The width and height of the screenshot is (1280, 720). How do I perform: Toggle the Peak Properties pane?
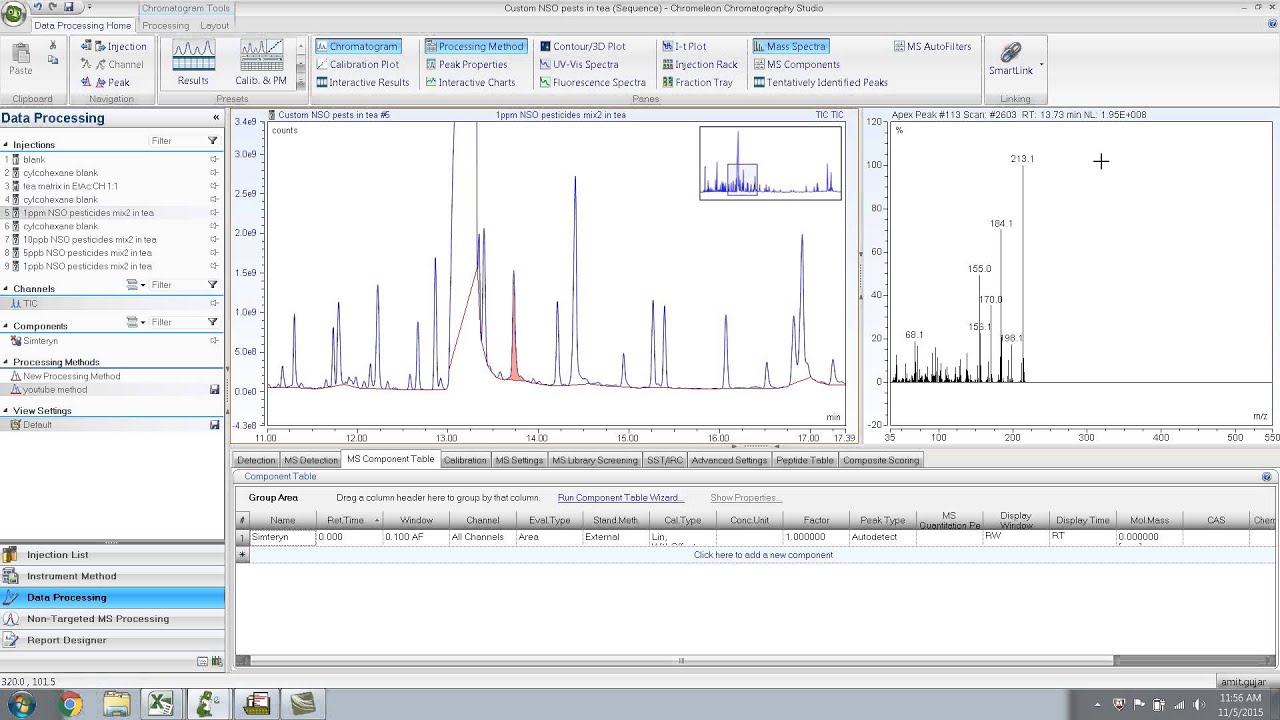pyautogui.click(x=466, y=64)
